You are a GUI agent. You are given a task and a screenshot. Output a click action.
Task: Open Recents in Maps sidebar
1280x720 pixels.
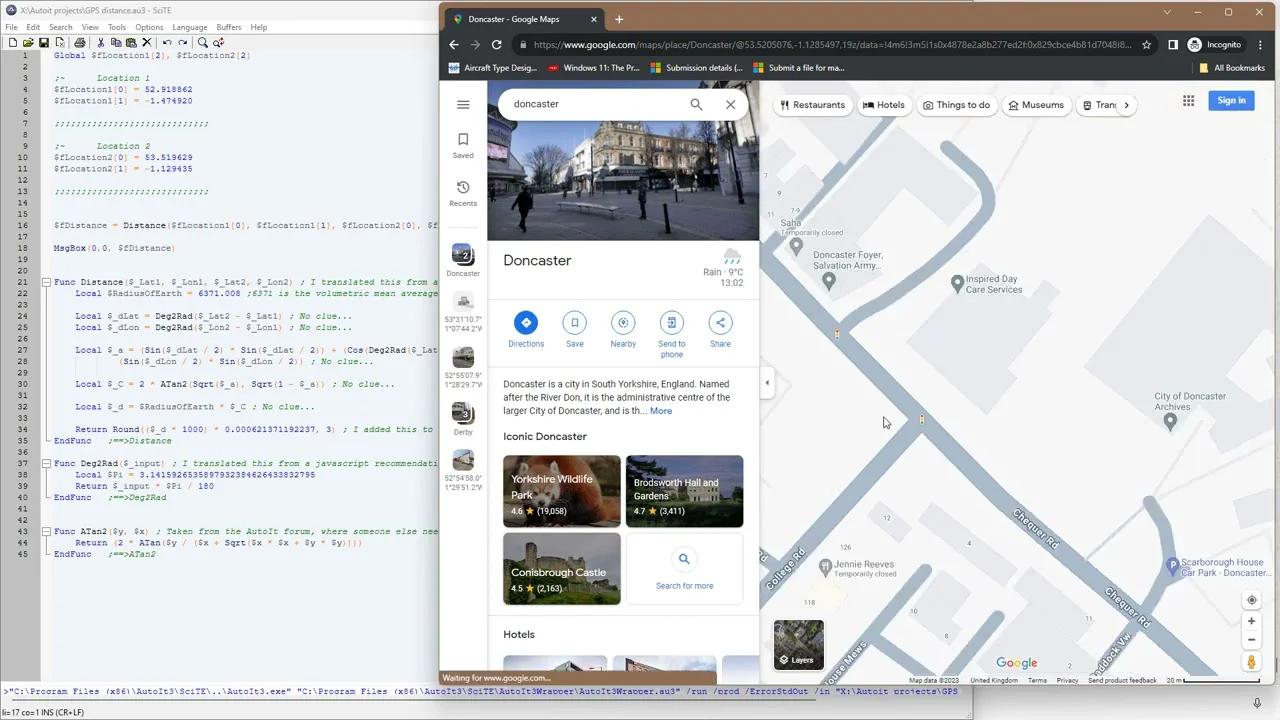click(463, 193)
